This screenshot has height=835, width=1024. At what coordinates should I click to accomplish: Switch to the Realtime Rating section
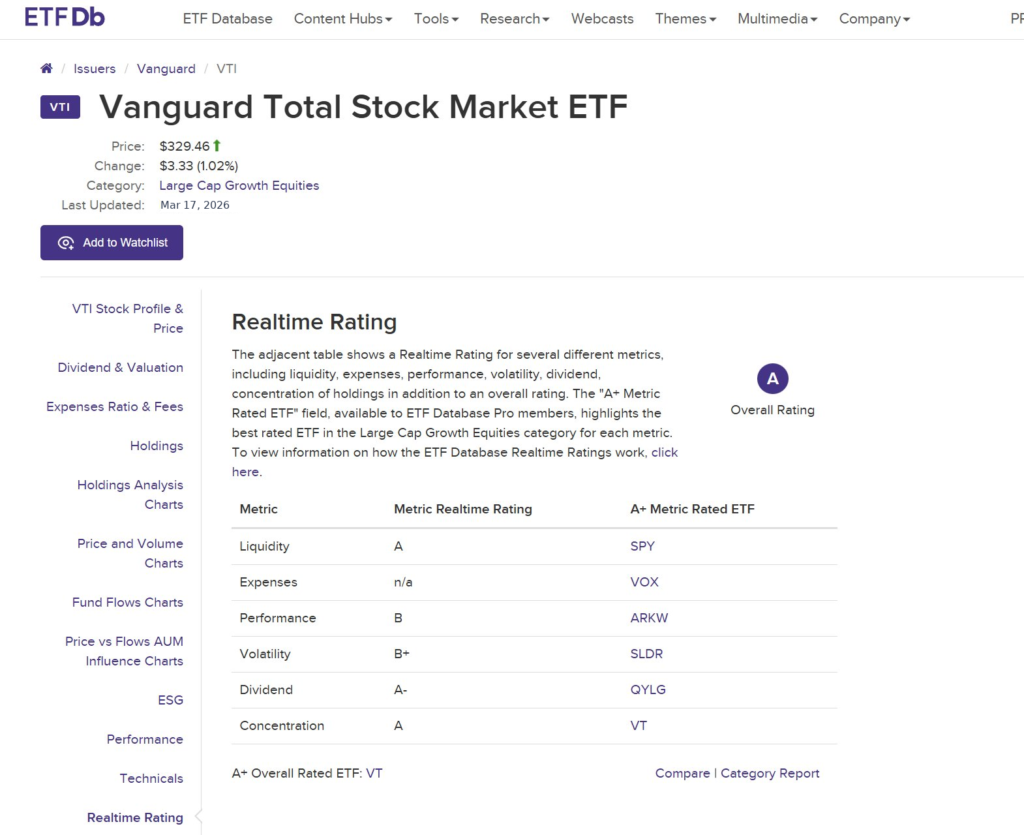pyautogui.click(x=135, y=817)
